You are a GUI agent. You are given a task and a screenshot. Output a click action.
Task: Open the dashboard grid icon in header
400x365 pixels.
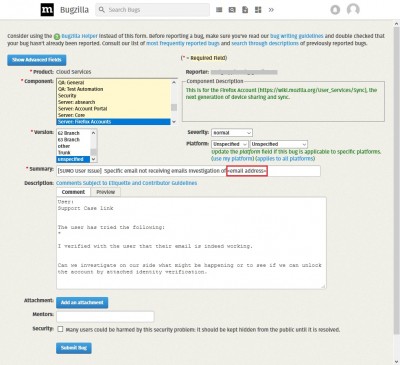point(258,10)
